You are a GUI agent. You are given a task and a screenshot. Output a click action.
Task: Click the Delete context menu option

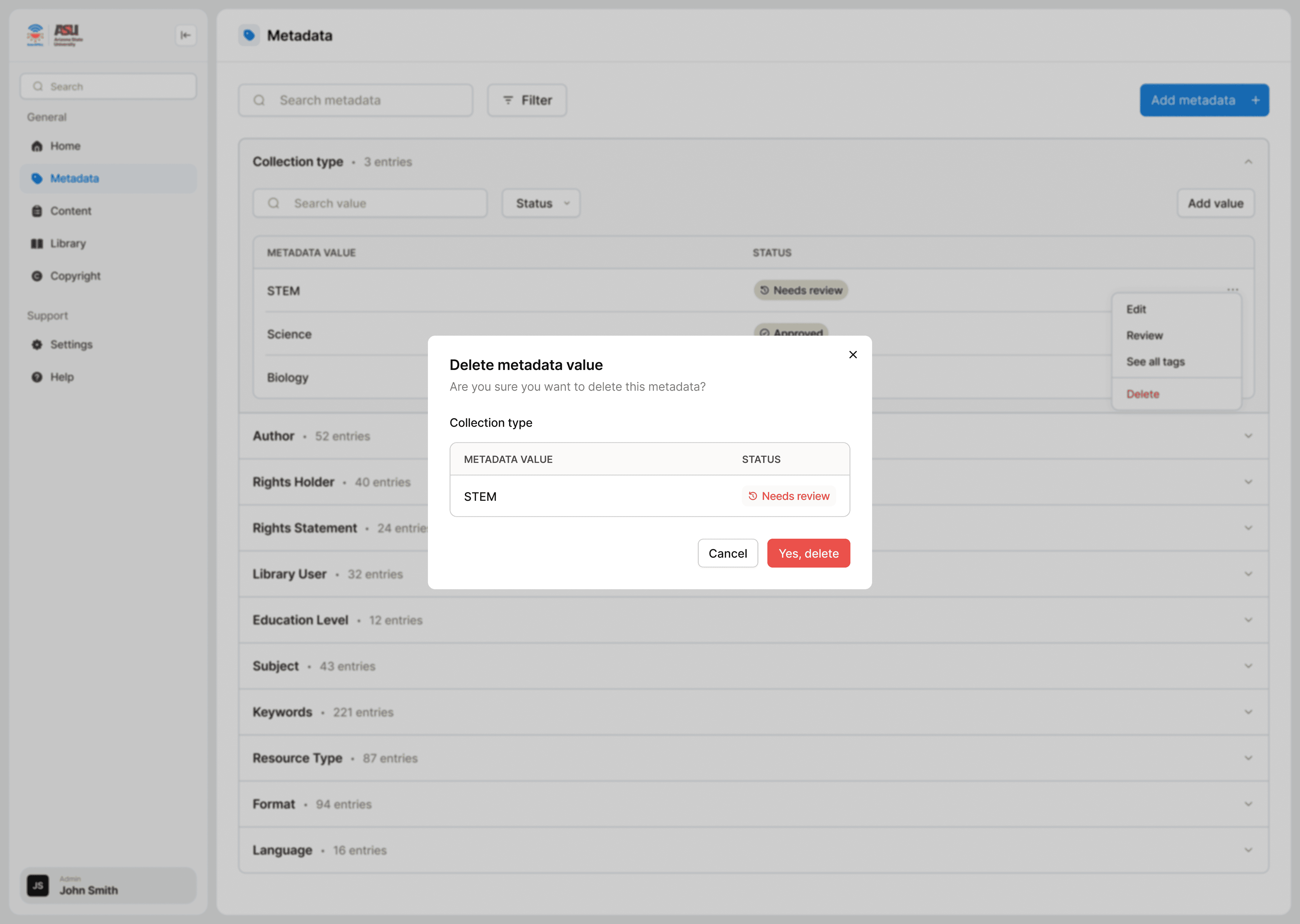click(1142, 394)
